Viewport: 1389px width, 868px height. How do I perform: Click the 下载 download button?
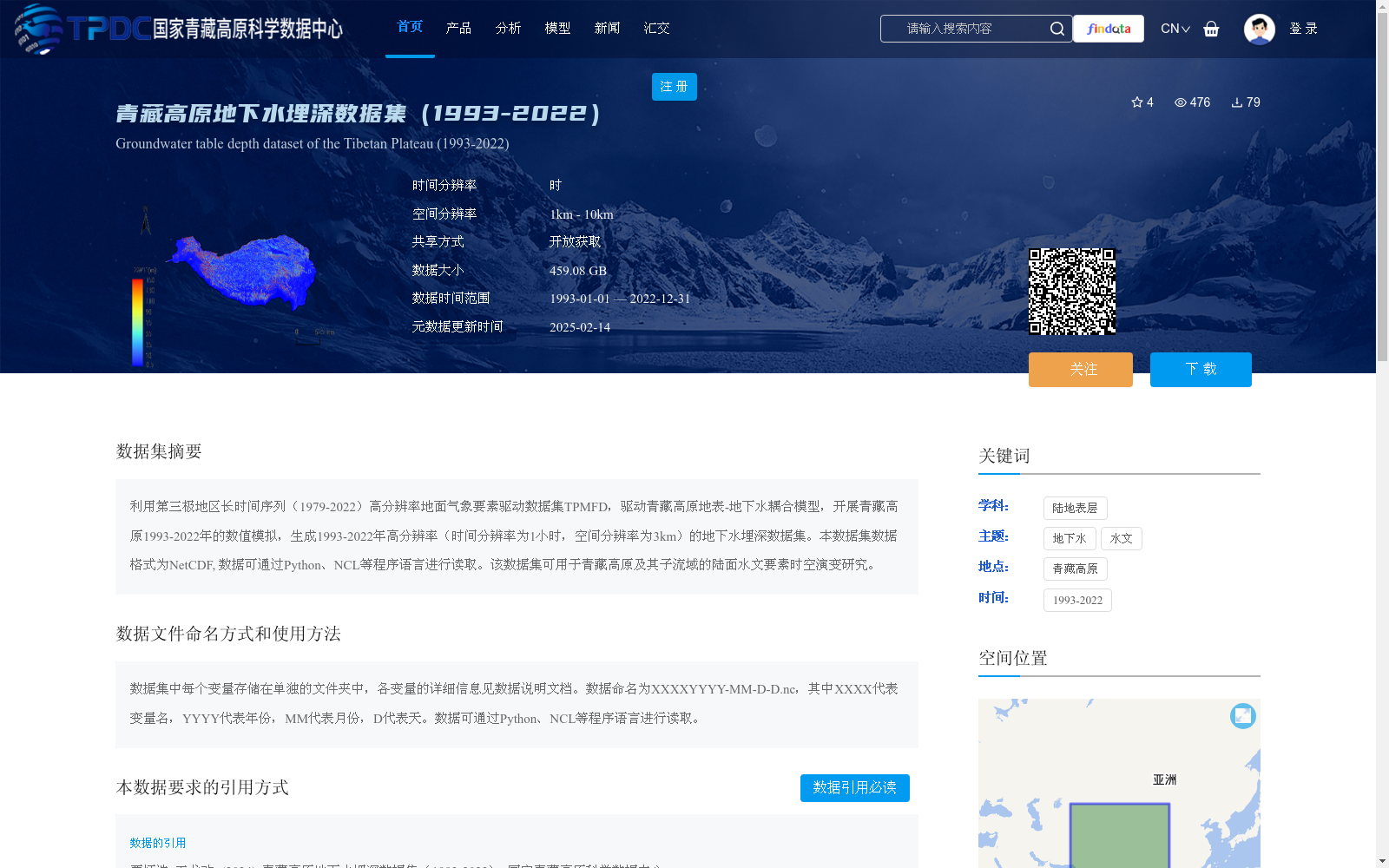coord(1200,369)
